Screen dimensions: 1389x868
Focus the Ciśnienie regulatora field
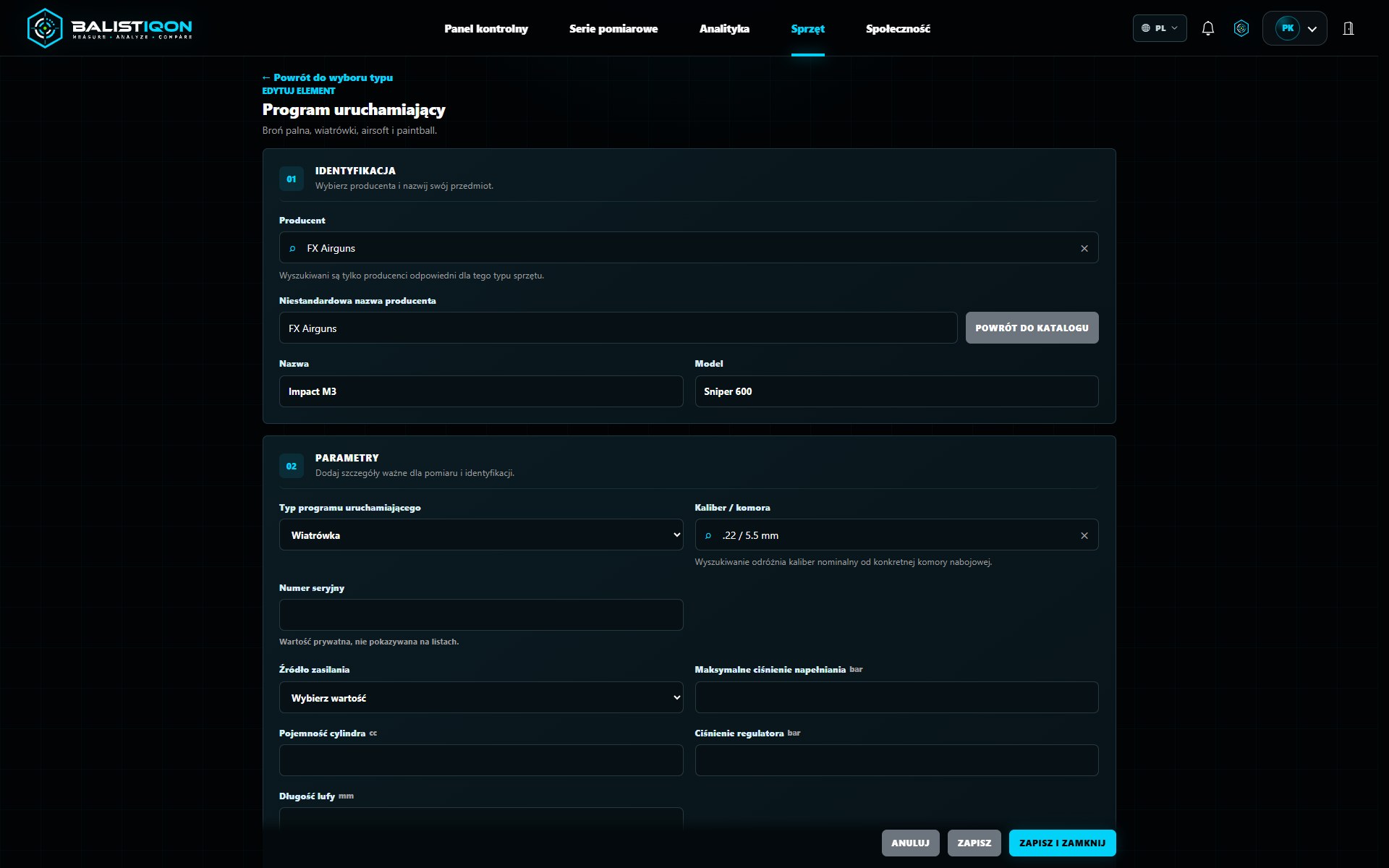coord(896,760)
